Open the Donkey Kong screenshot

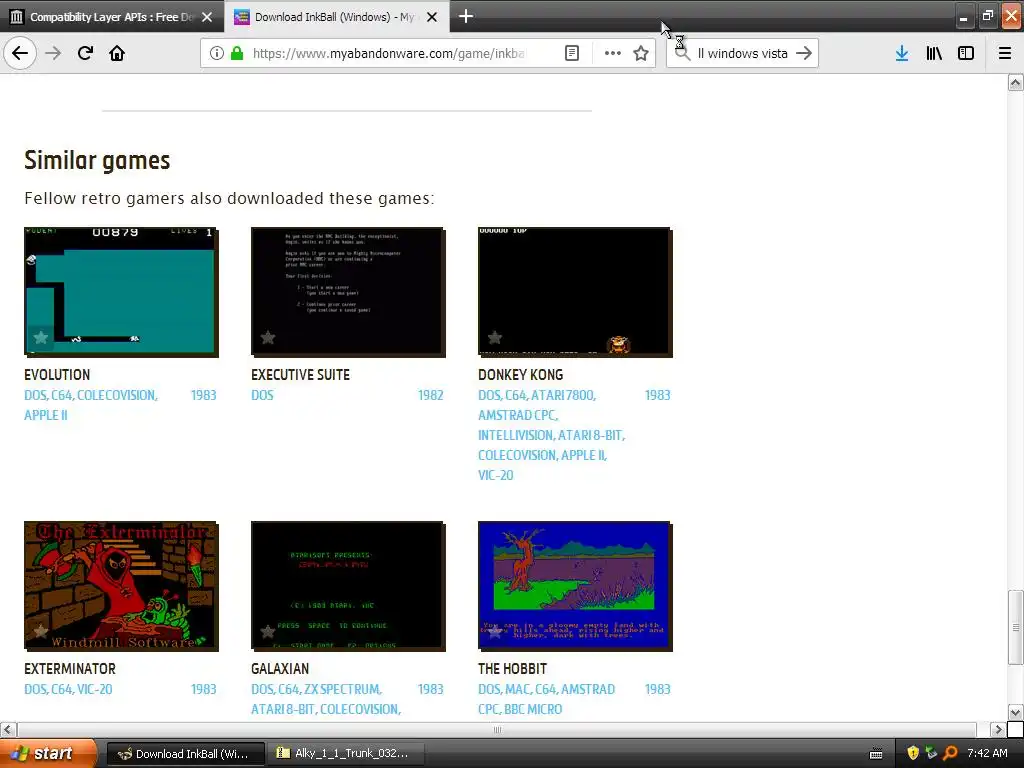click(x=575, y=291)
